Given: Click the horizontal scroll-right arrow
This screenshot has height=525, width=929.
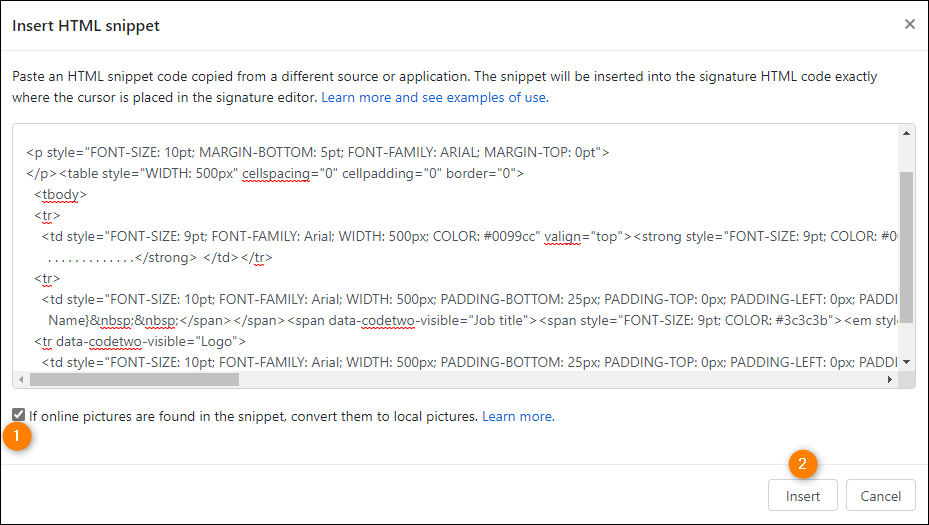Looking at the screenshot, I should coord(889,379).
